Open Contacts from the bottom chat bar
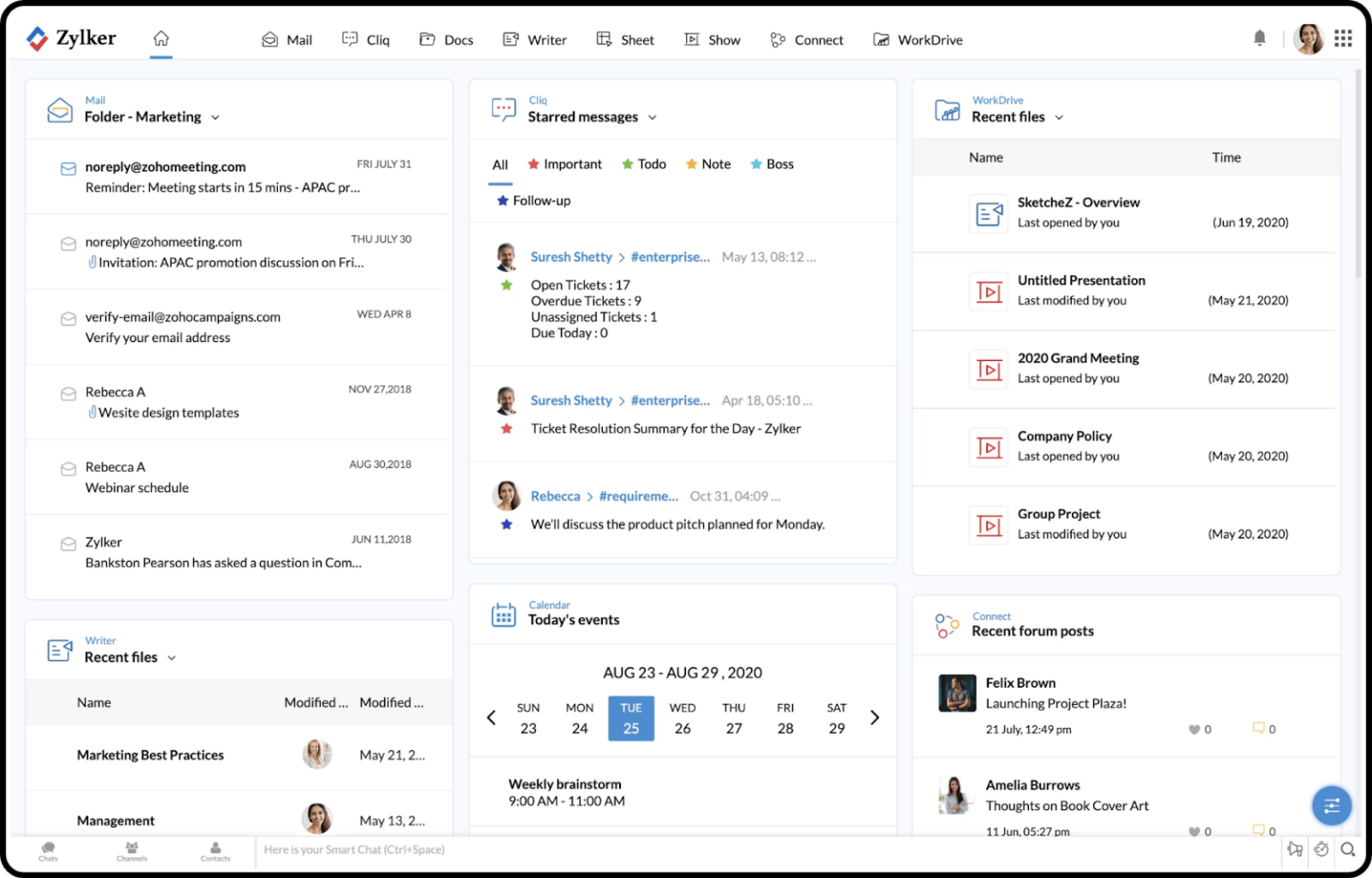 [214, 851]
